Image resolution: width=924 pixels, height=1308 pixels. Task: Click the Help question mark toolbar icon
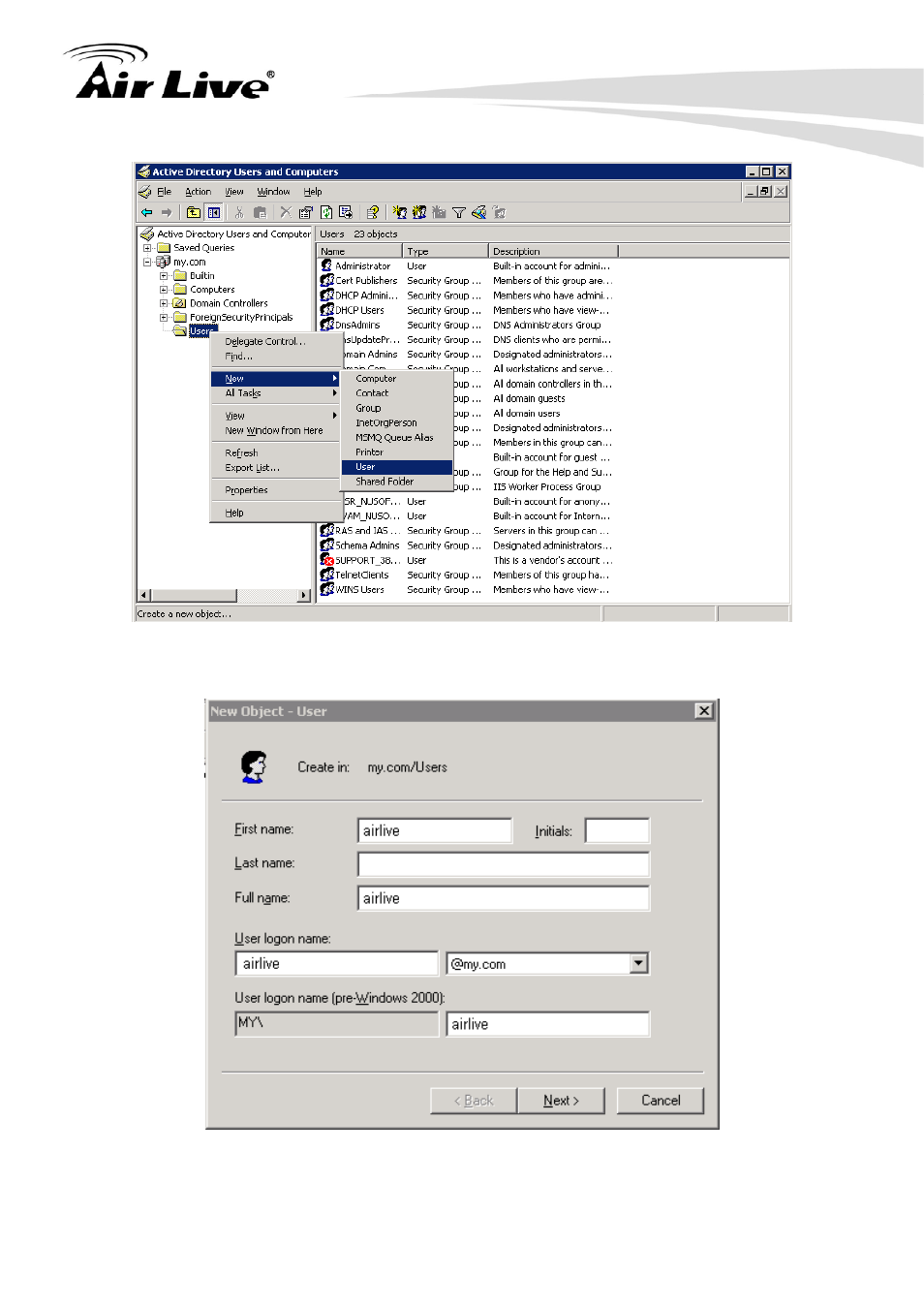372,212
